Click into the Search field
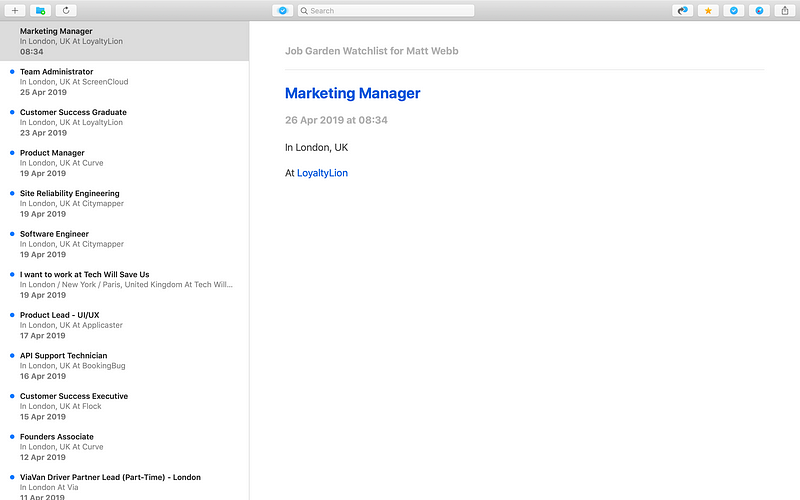This screenshot has height=500, width=800. point(386,10)
